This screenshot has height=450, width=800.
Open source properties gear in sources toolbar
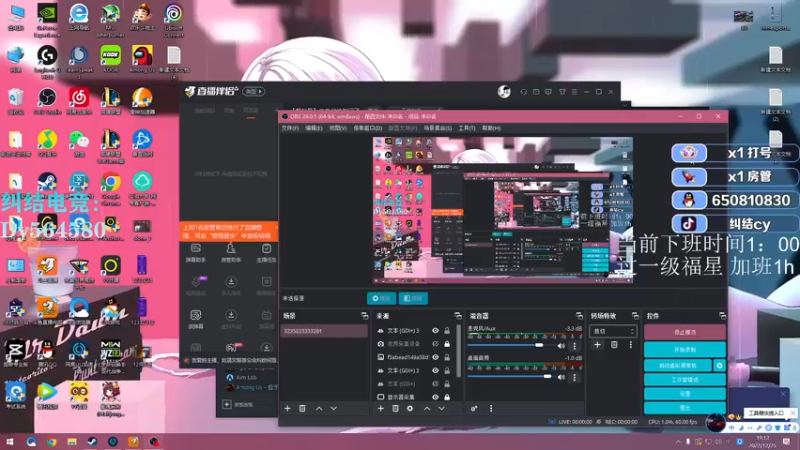tap(410, 408)
